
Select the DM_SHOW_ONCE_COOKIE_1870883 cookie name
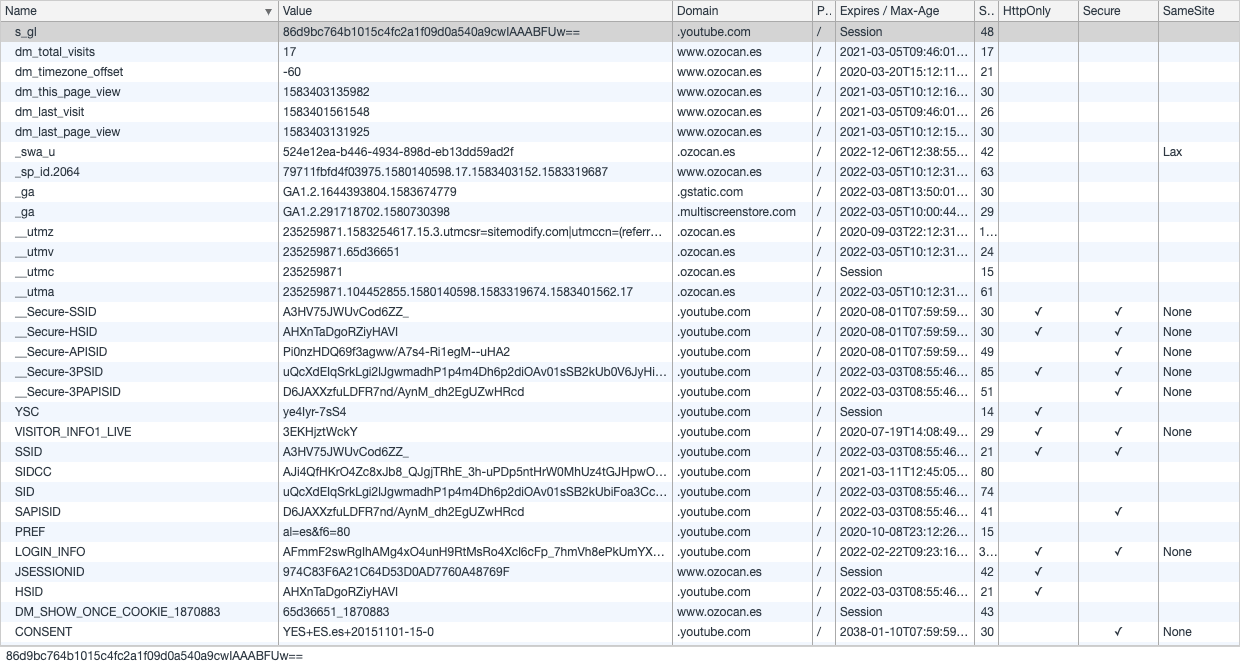click(118, 612)
